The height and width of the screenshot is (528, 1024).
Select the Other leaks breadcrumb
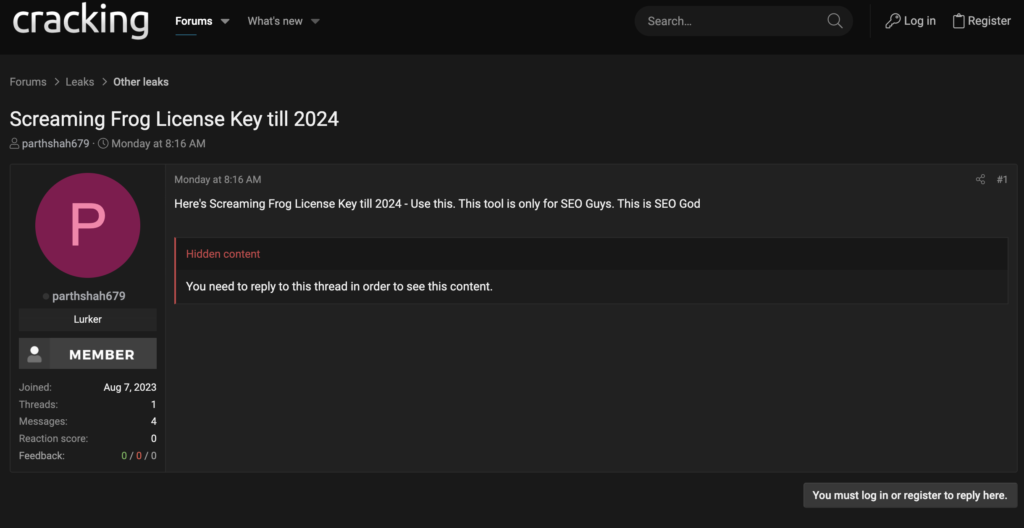pos(141,82)
